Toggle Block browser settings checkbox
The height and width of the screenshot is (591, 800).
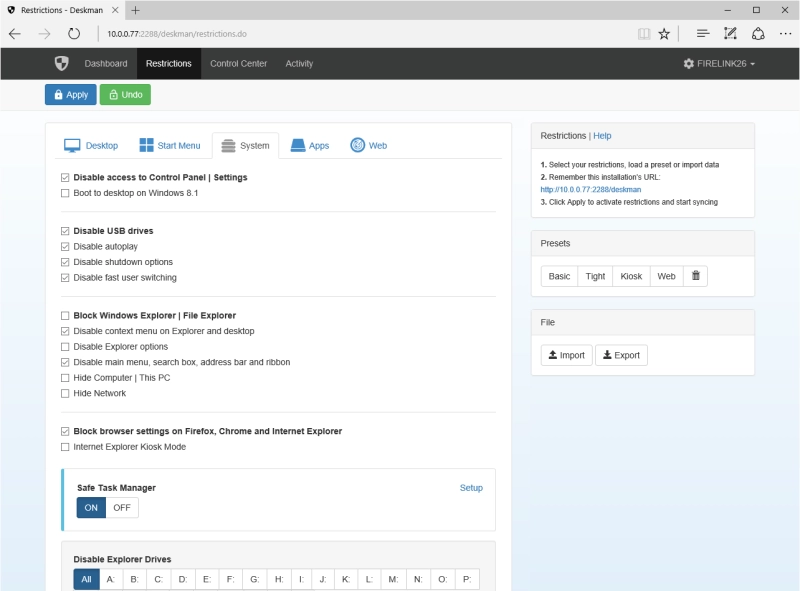[65, 431]
